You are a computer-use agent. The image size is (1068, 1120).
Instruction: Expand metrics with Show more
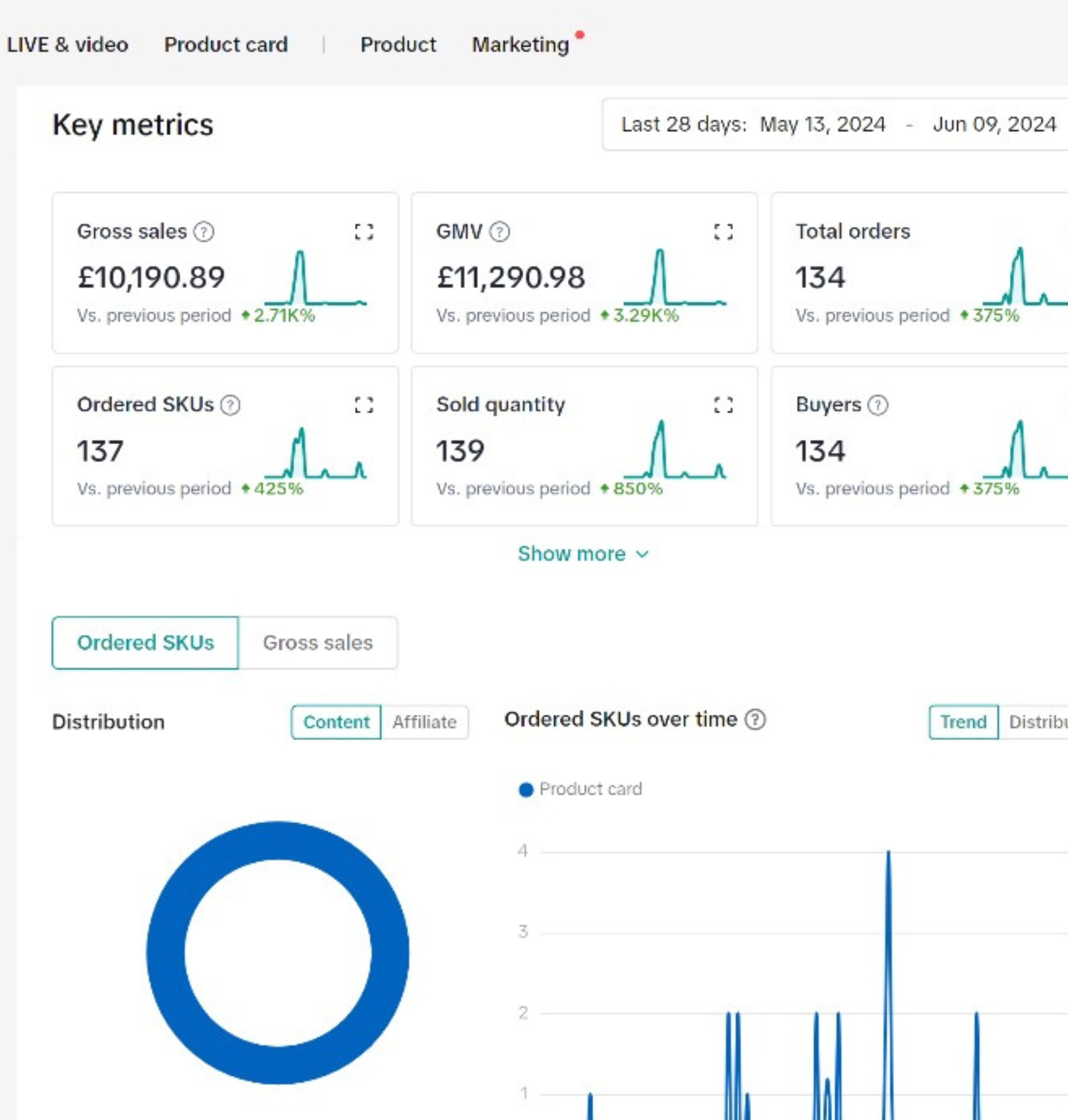tap(583, 554)
